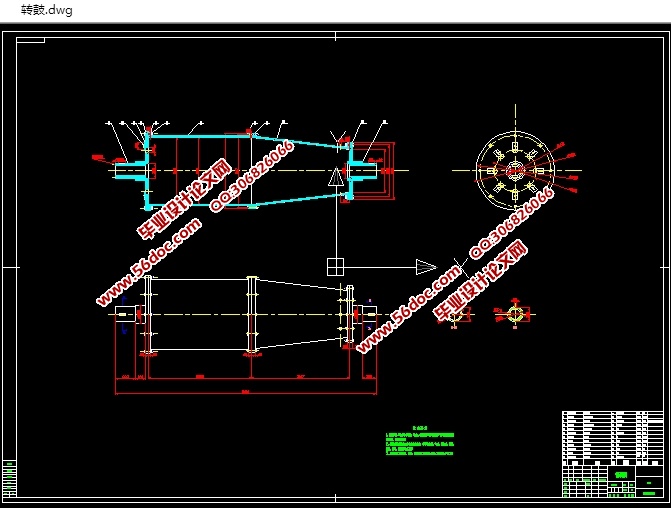Select the small right red circular section detail
671x508 pixels.
point(515,314)
